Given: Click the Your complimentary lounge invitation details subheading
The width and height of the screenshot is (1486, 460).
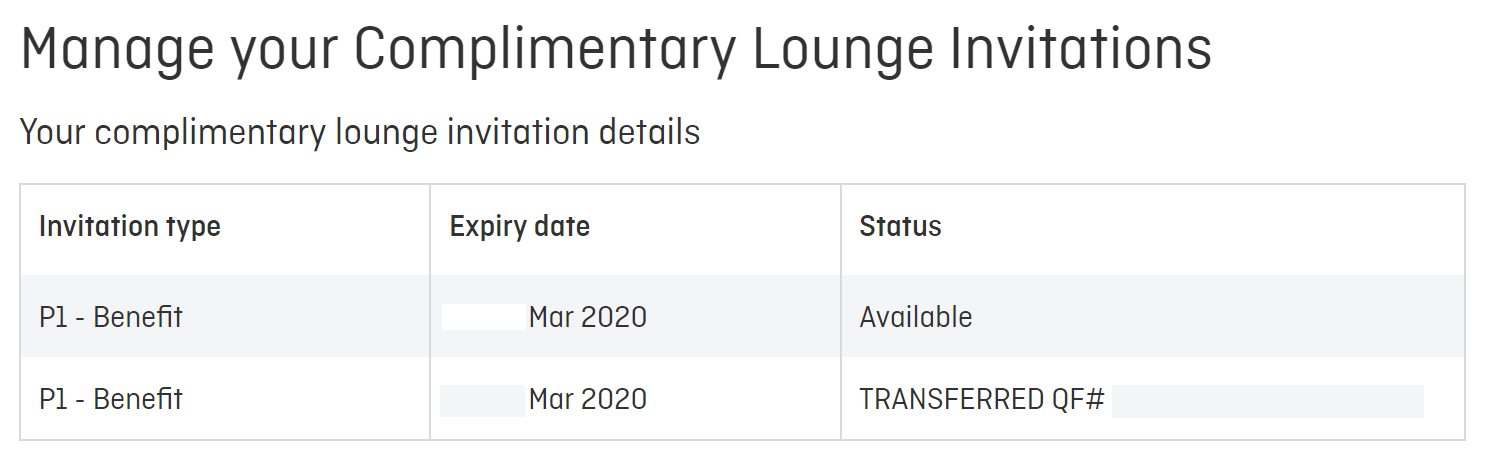Looking at the screenshot, I should point(360,133).
